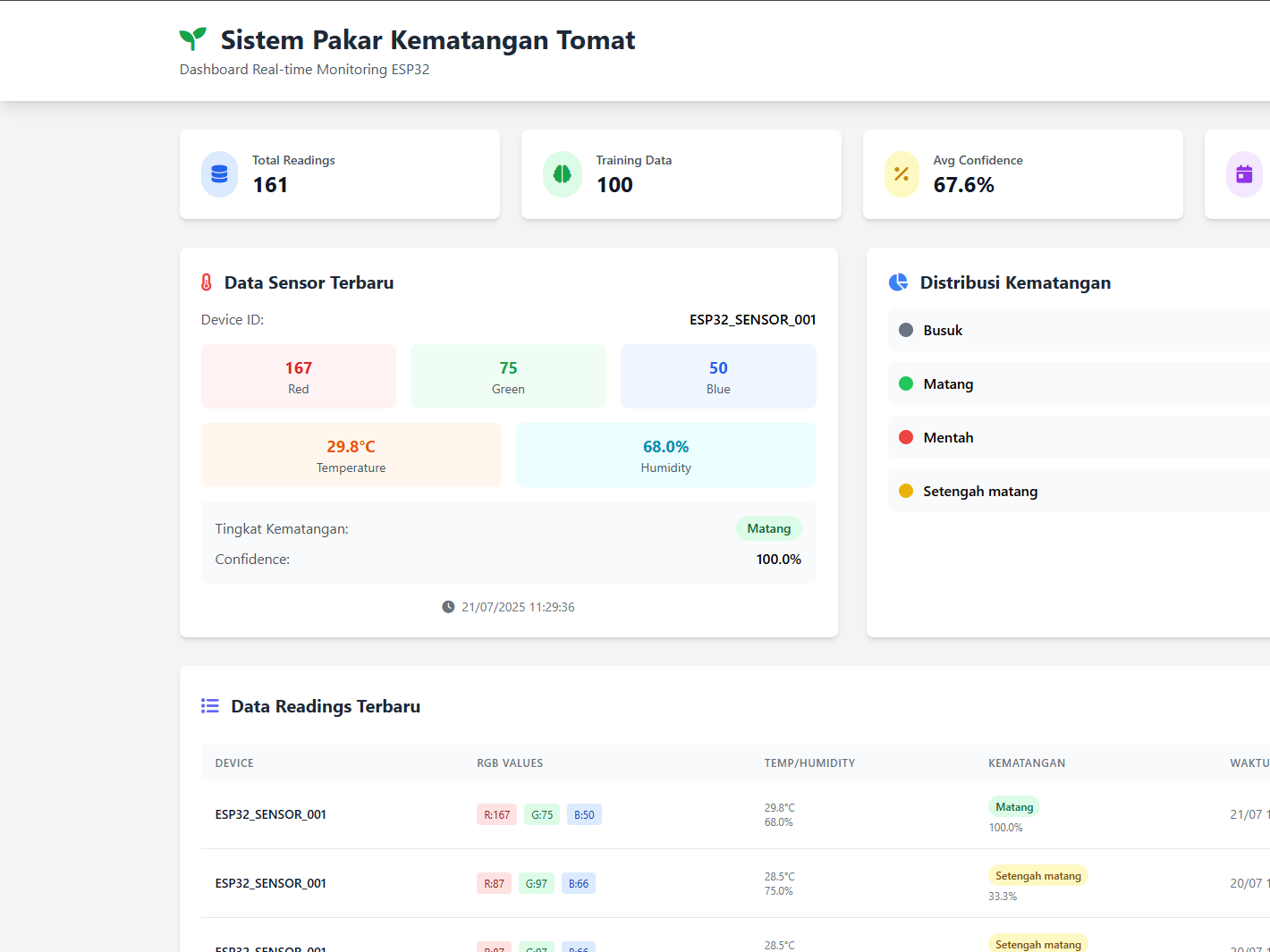
Task: Click the thermometer icon beside Data Sensor Terbaru
Action: [207, 282]
